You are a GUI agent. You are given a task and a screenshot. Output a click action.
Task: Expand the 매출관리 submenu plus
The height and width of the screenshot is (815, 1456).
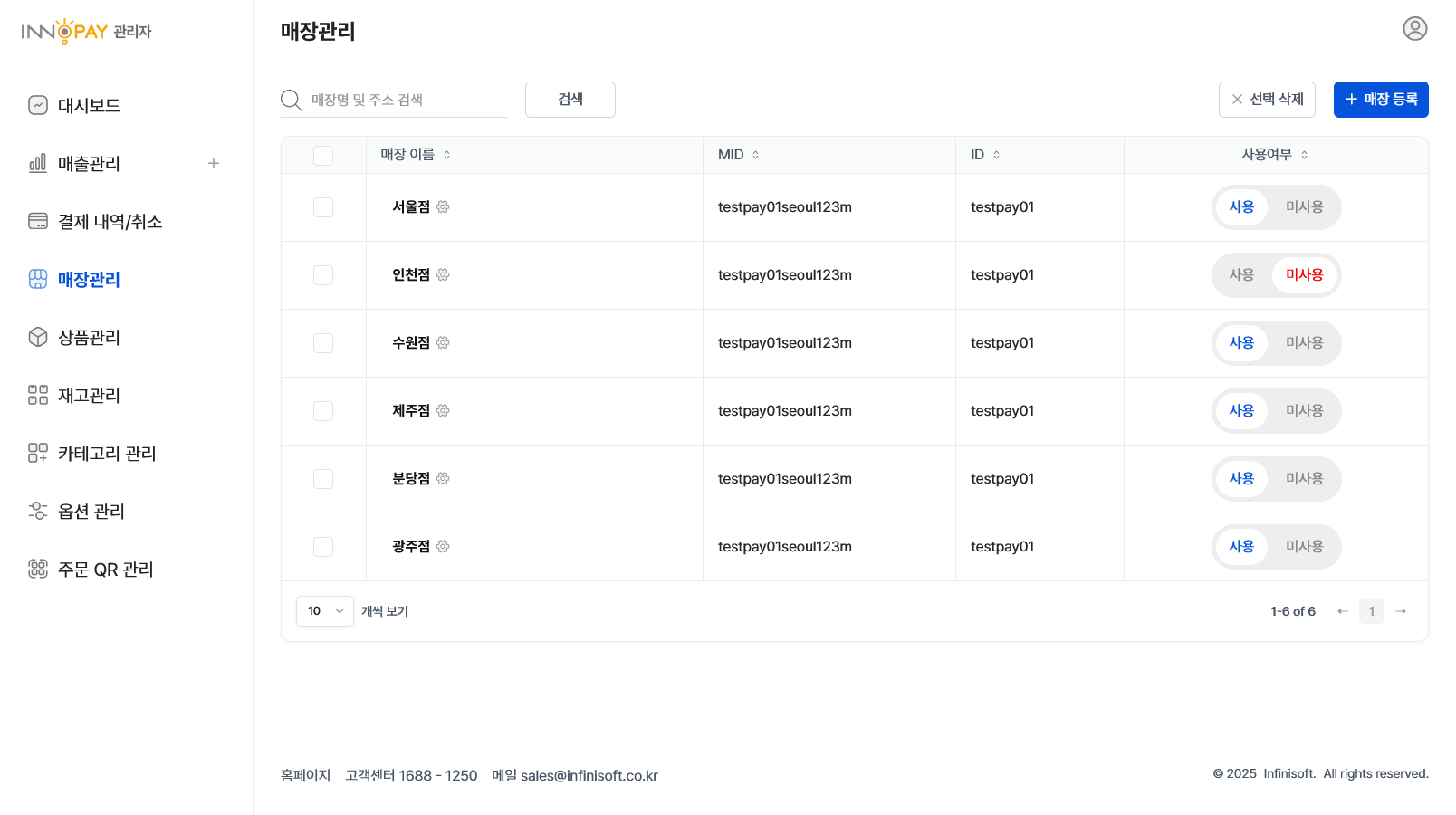coord(214,164)
